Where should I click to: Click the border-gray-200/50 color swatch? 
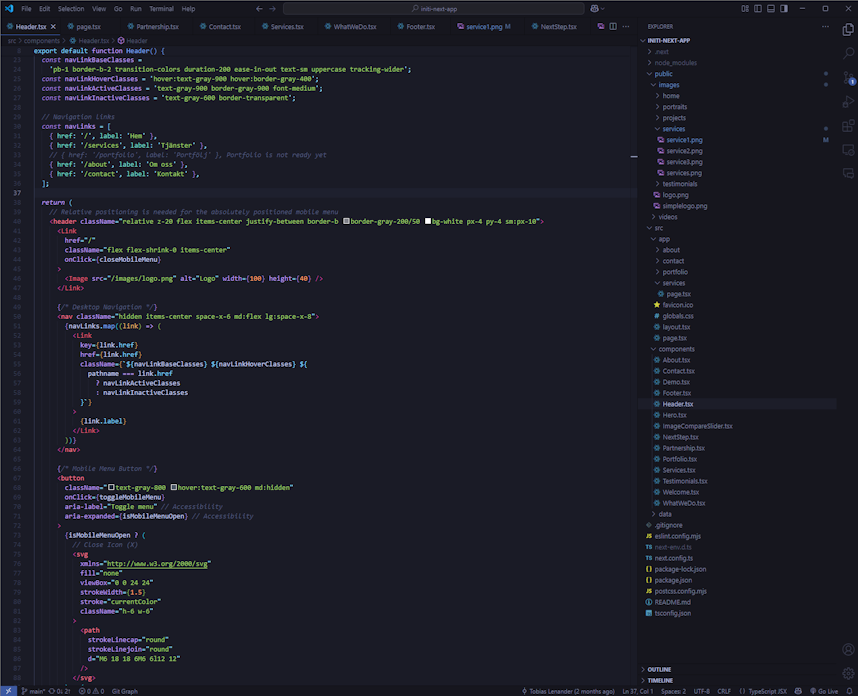click(346, 221)
